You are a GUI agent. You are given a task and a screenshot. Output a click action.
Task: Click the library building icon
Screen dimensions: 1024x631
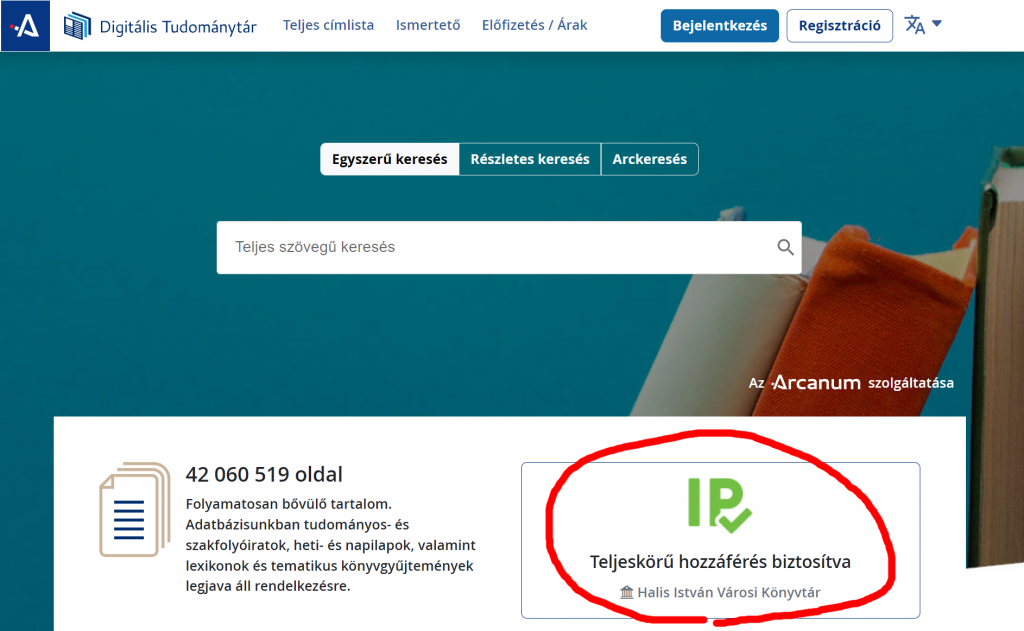tap(626, 592)
